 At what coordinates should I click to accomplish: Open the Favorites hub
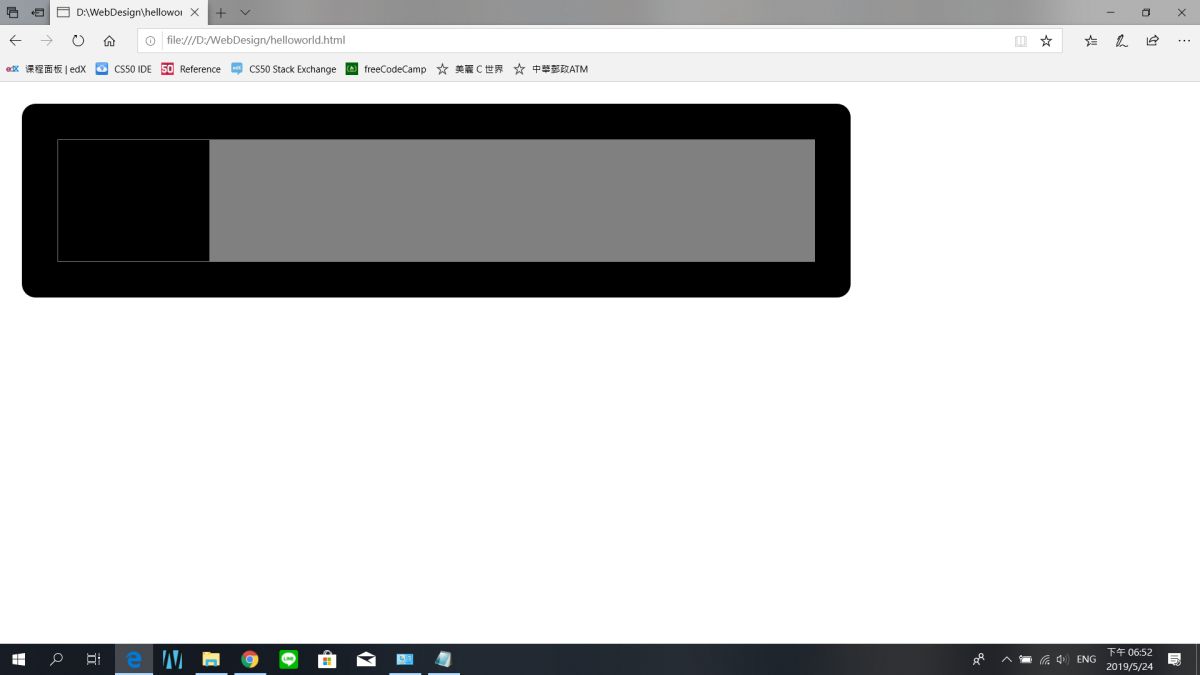coord(1091,41)
